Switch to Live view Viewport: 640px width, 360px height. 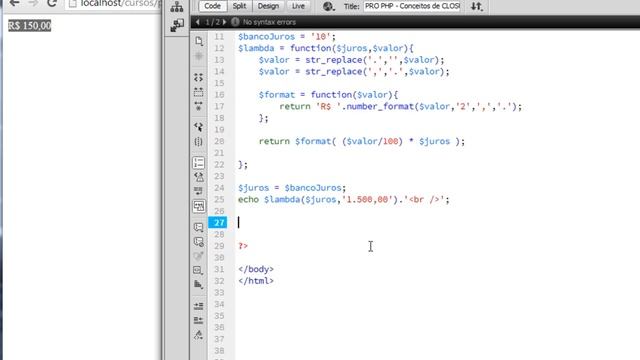pos(298,6)
